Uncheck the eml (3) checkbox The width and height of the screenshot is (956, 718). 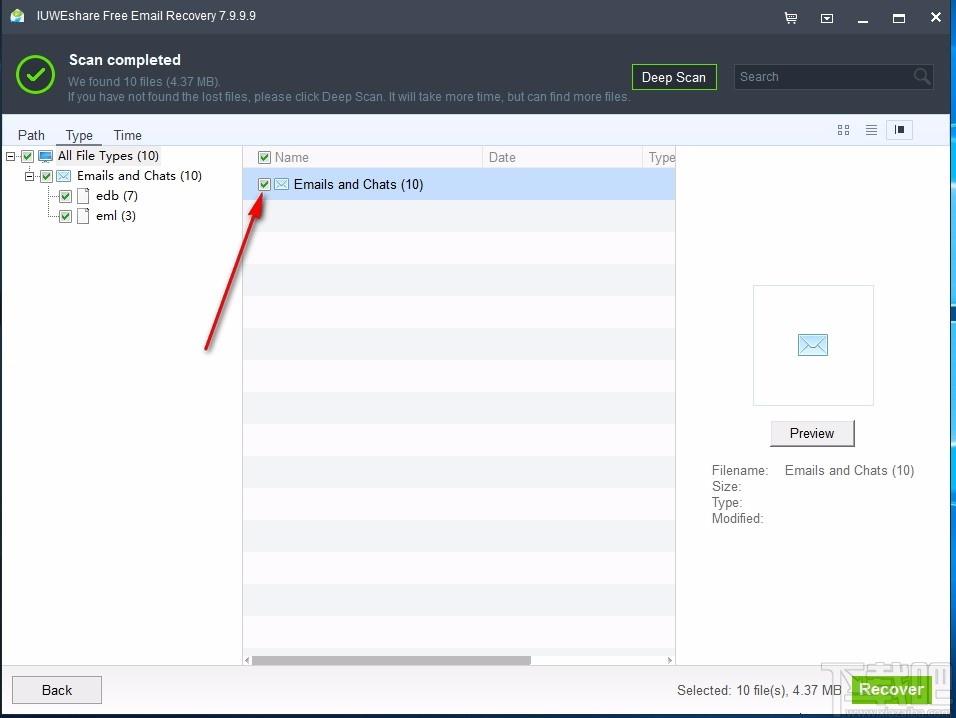click(65, 216)
